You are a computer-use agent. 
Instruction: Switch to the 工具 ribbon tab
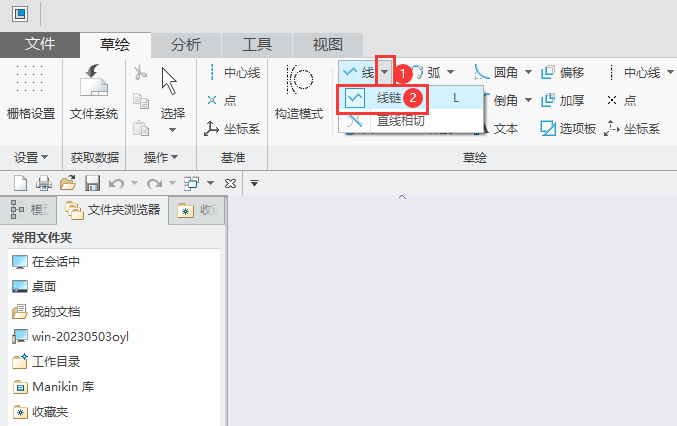click(x=256, y=44)
